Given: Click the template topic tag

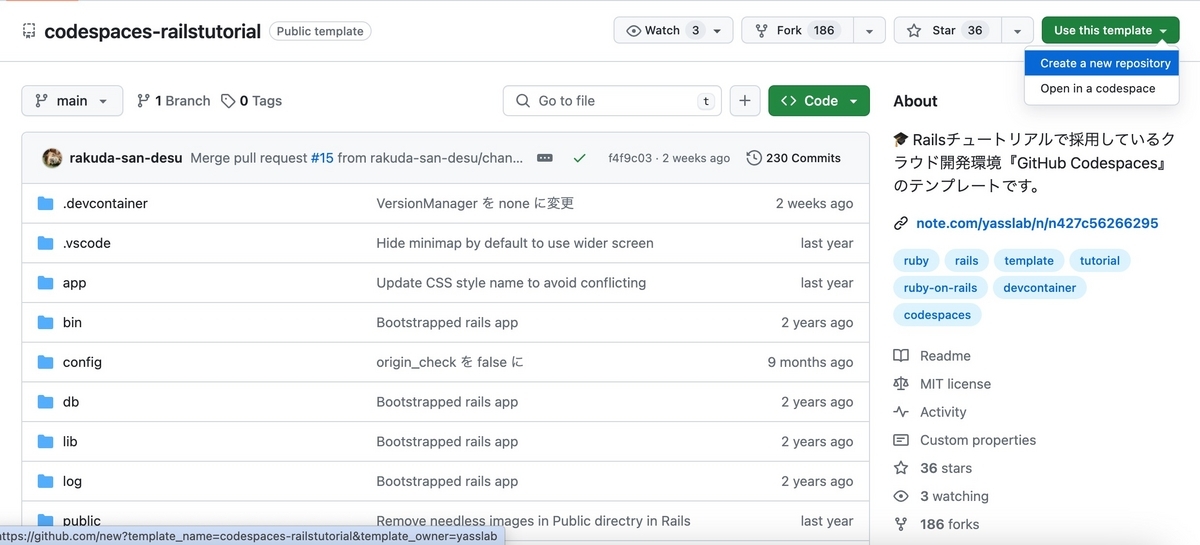Looking at the screenshot, I should pos(1029,260).
